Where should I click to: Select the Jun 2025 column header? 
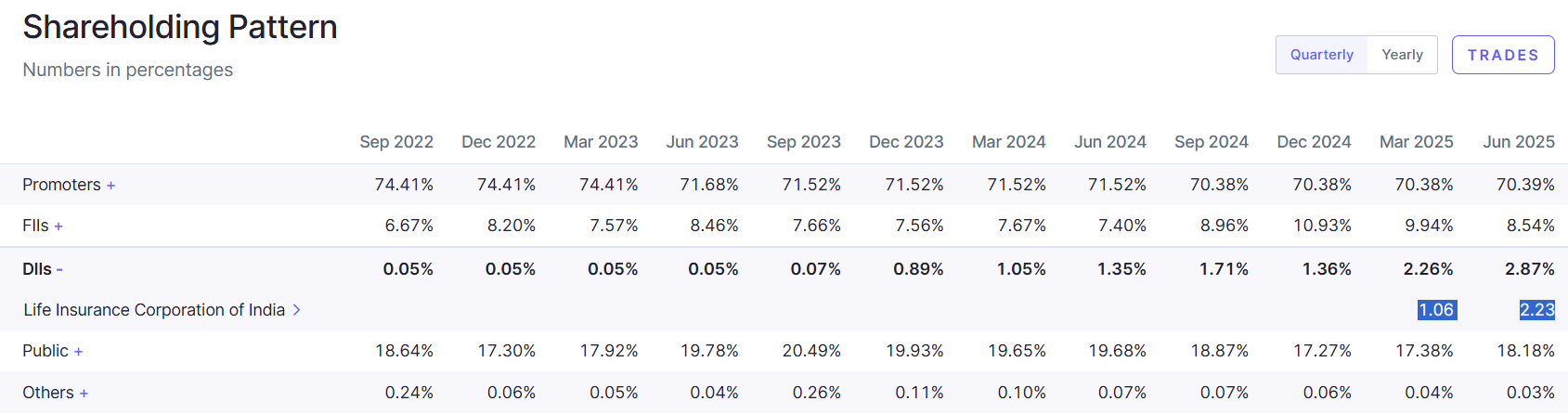(1518, 142)
